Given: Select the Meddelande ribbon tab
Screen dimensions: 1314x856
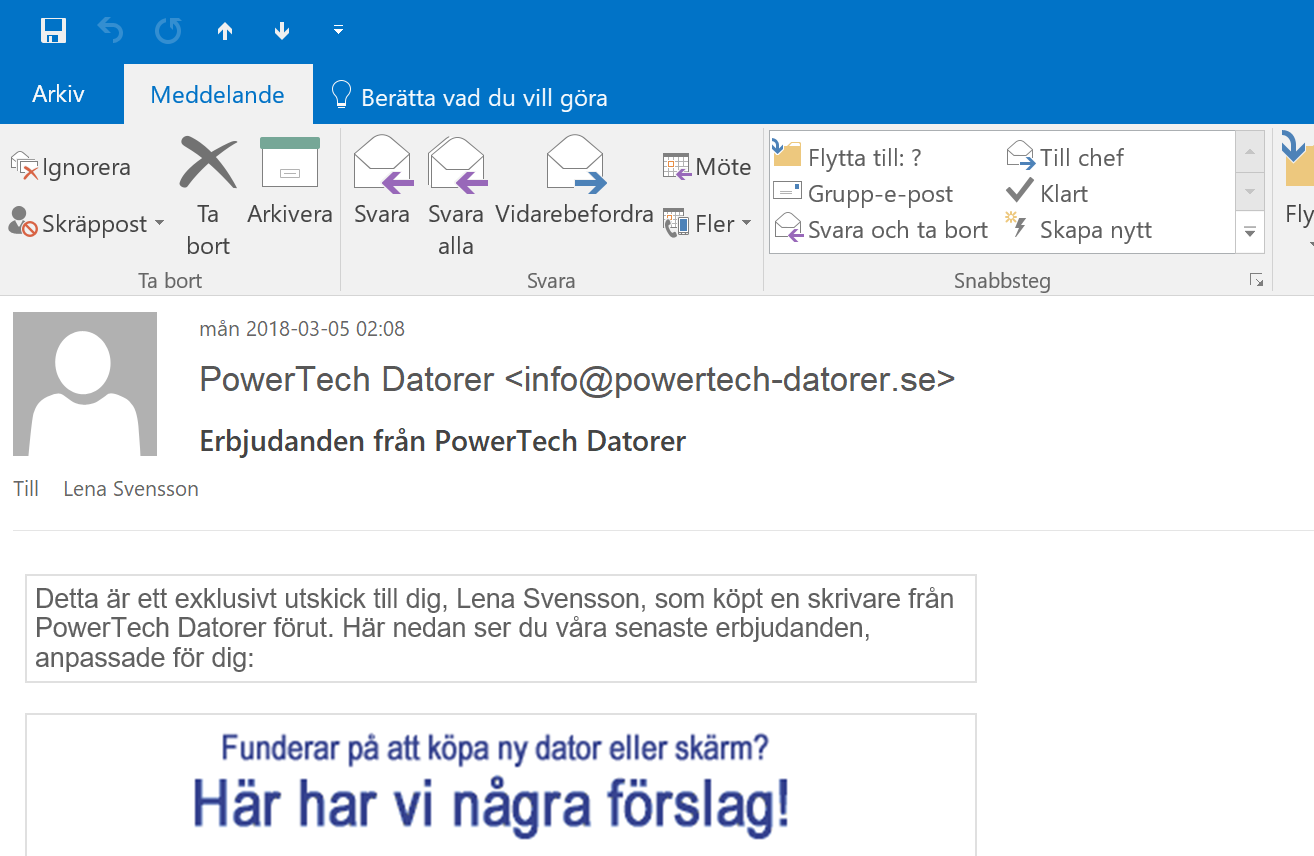Looking at the screenshot, I should [x=217, y=95].
